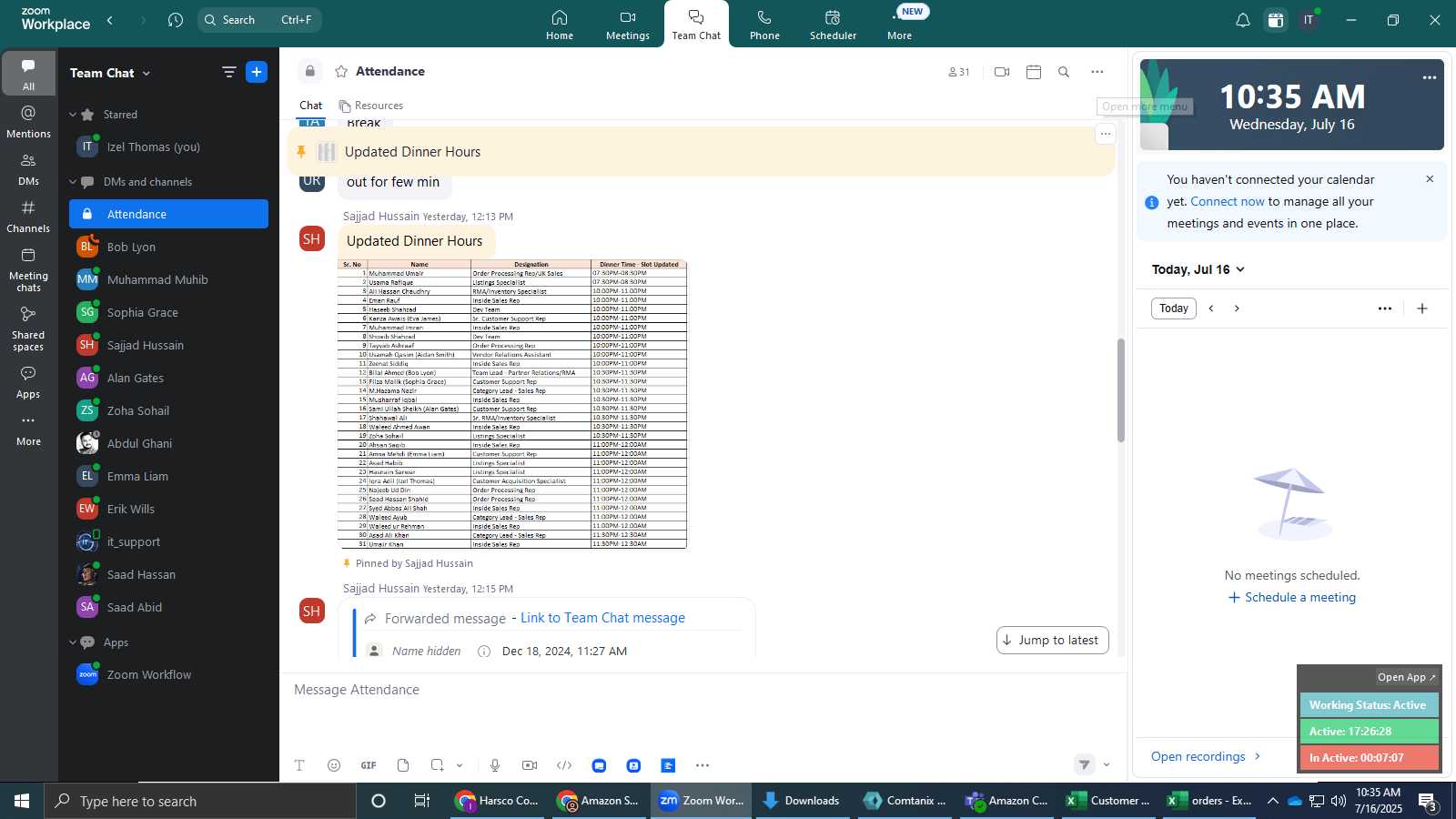Click the add meeting plus icon
Image resolution: width=1456 pixels, height=819 pixels.
coord(1422,308)
